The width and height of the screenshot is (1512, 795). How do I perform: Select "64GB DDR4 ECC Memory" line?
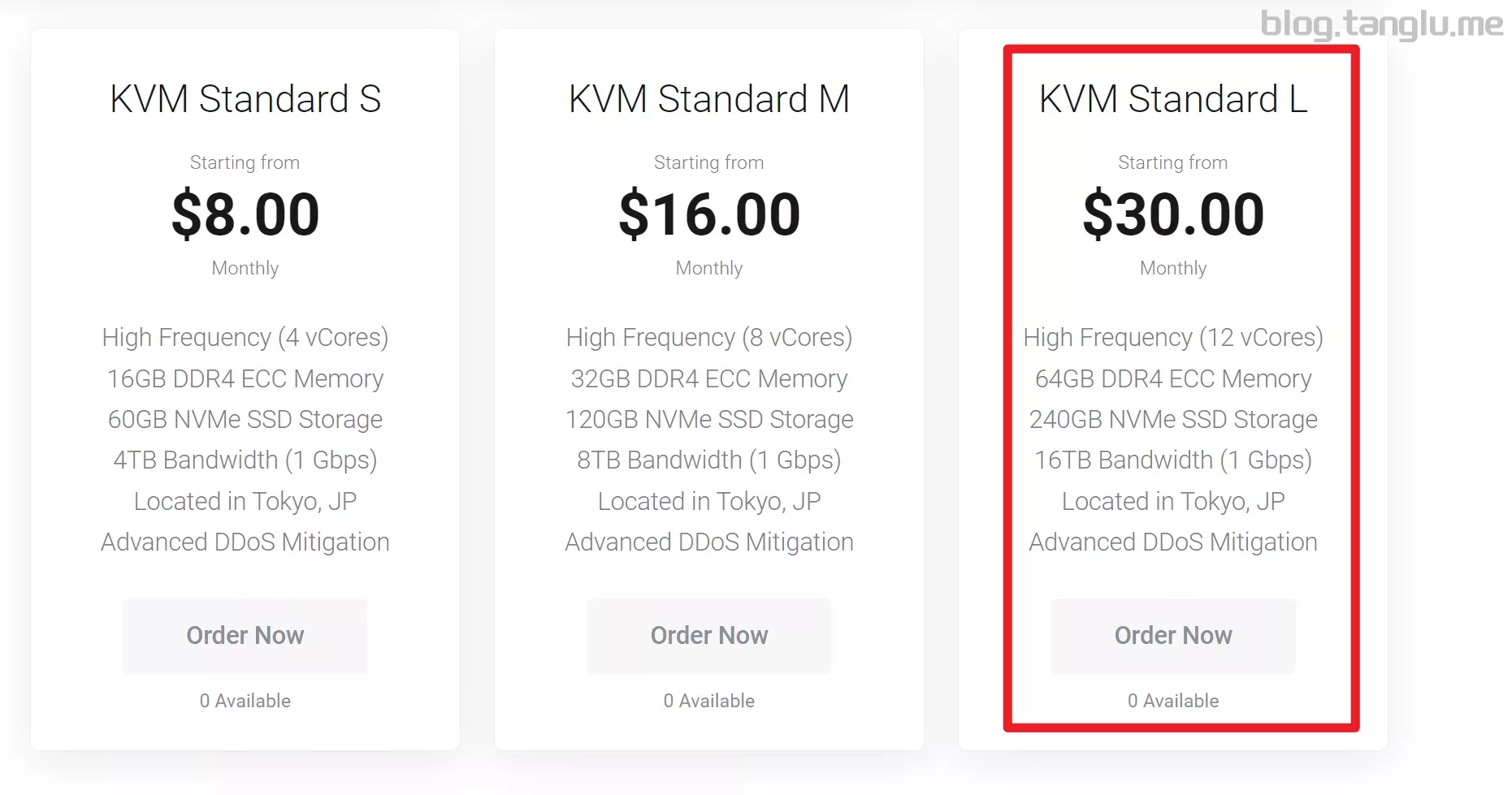(x=1172, y=378)
